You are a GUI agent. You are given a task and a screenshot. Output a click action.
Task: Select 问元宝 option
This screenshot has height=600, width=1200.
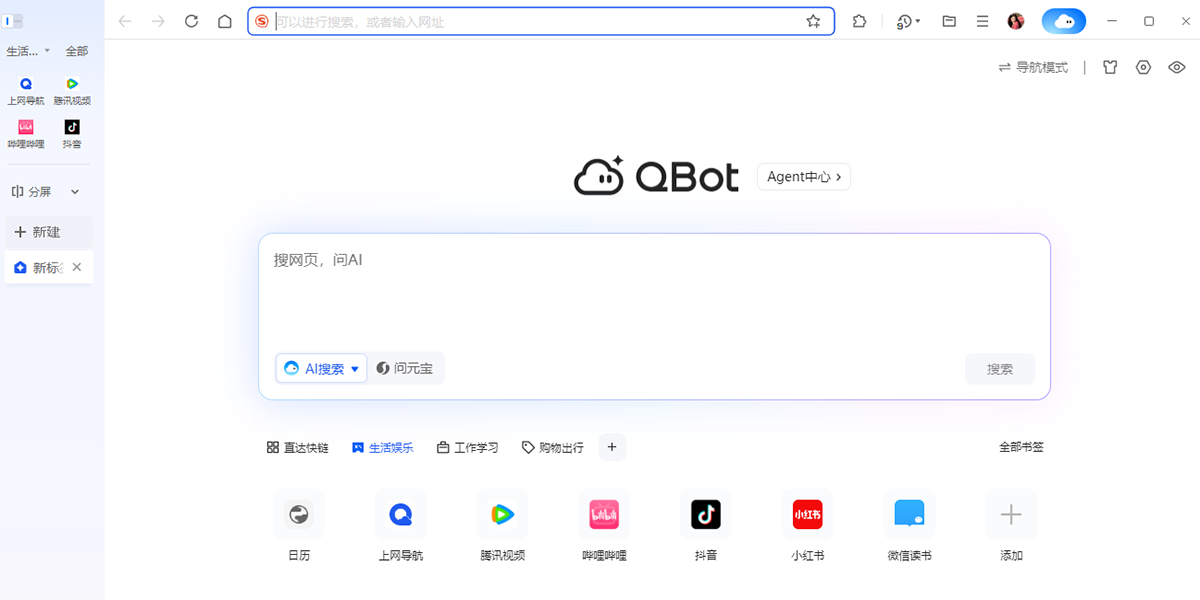(406, 368)
